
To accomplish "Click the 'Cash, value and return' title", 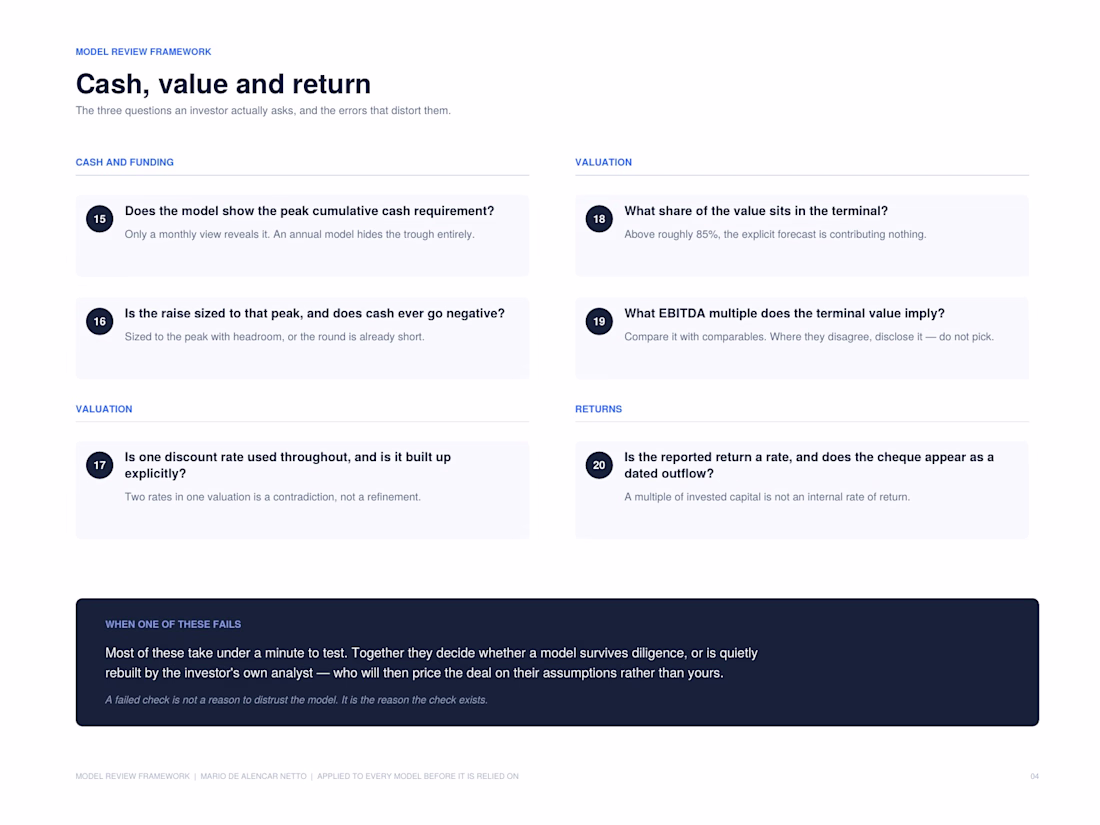I will [x=223, y=84].
